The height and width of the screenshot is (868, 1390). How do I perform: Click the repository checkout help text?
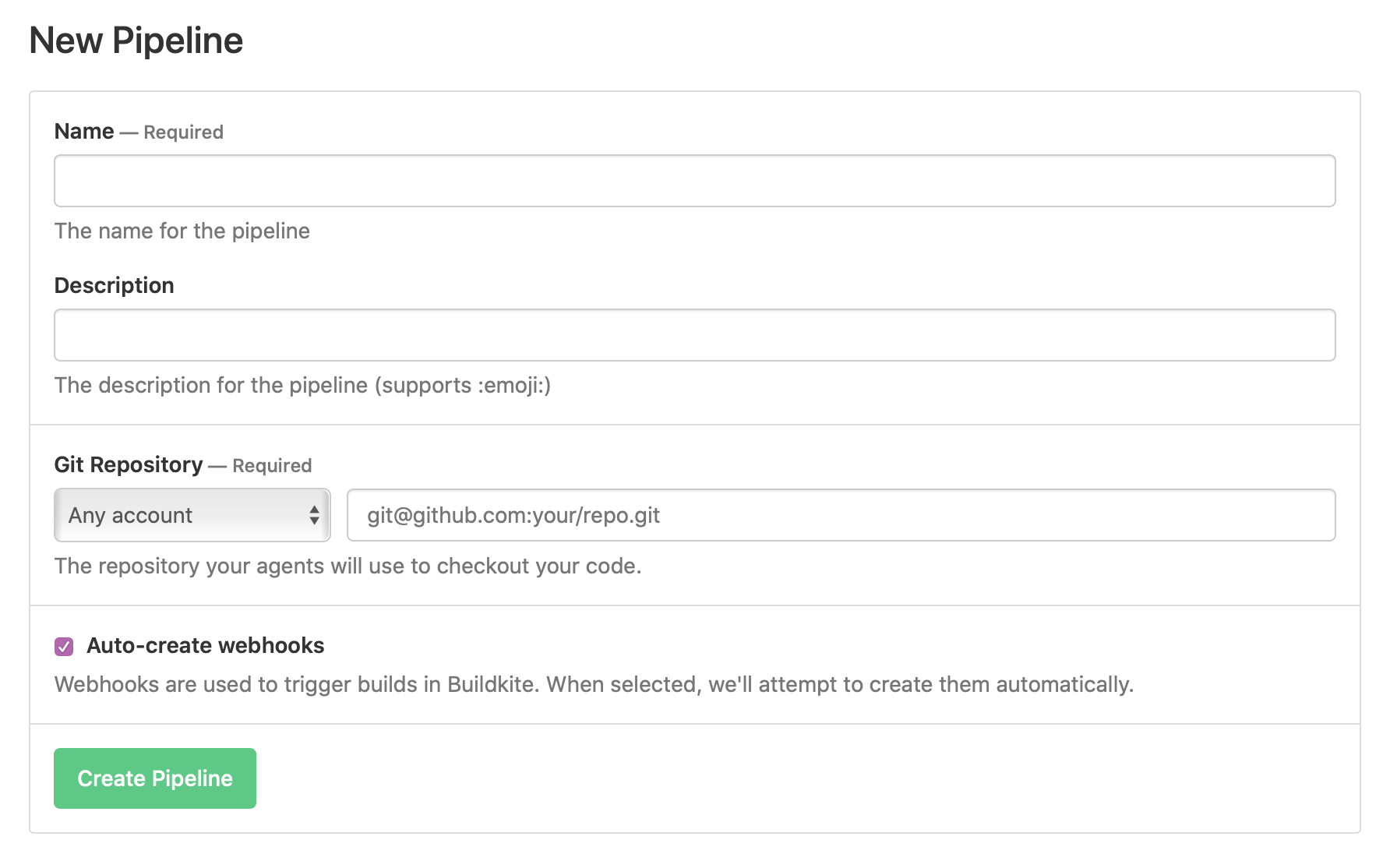click(x=347, y=566)
